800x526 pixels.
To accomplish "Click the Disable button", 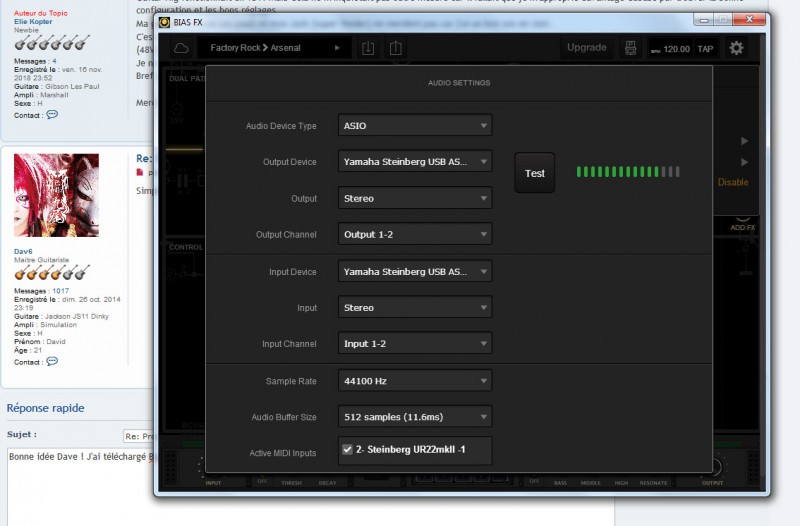I will (x=733, y=182).
